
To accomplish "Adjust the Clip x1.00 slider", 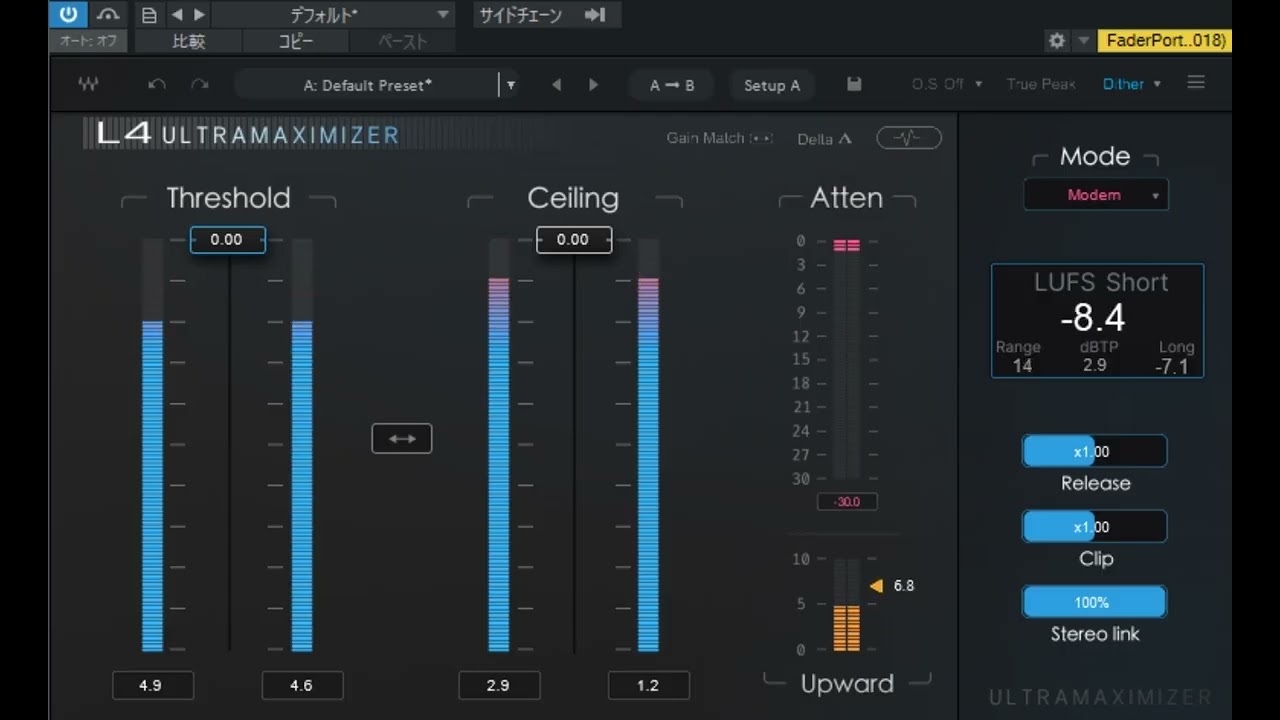I will tap(1094, 527).
